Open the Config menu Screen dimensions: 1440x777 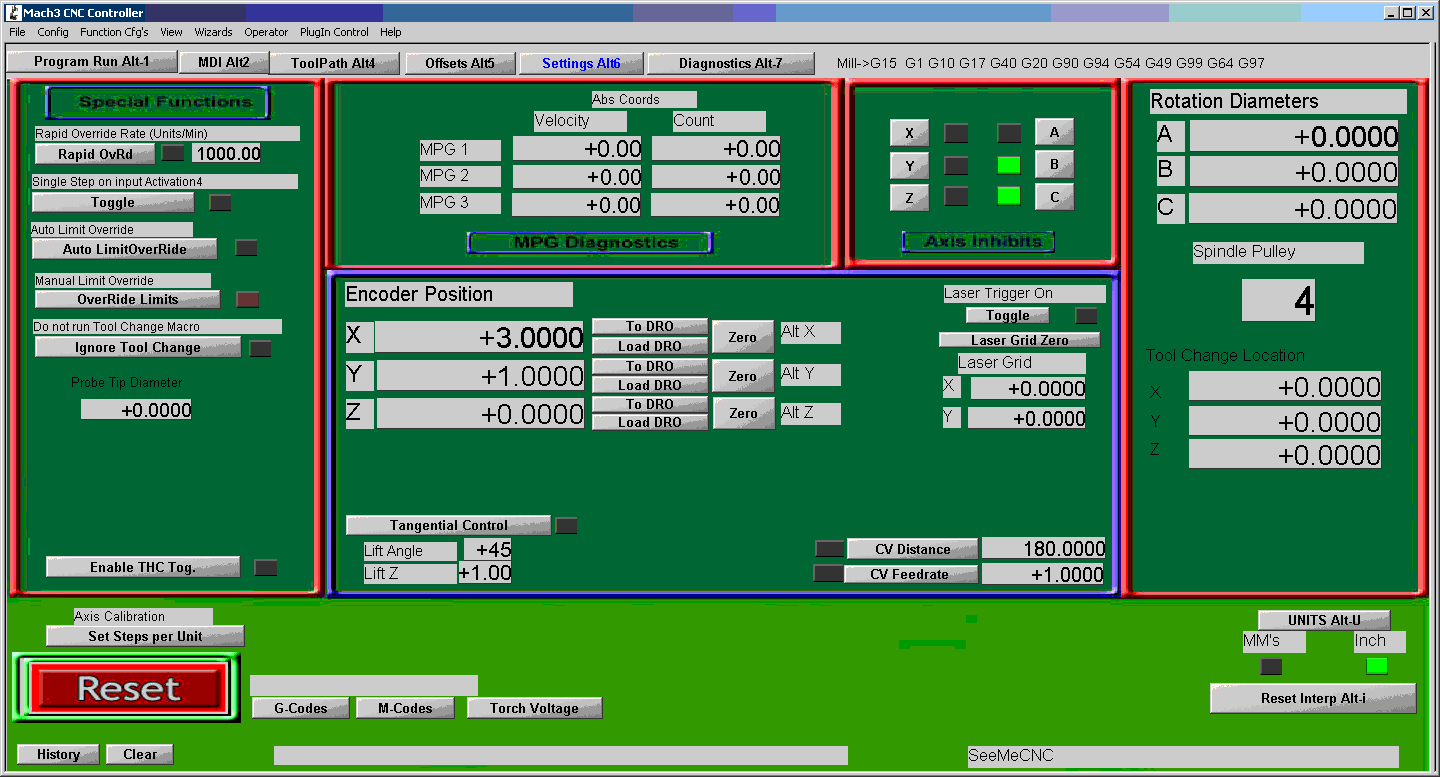(x=52, y=32)
